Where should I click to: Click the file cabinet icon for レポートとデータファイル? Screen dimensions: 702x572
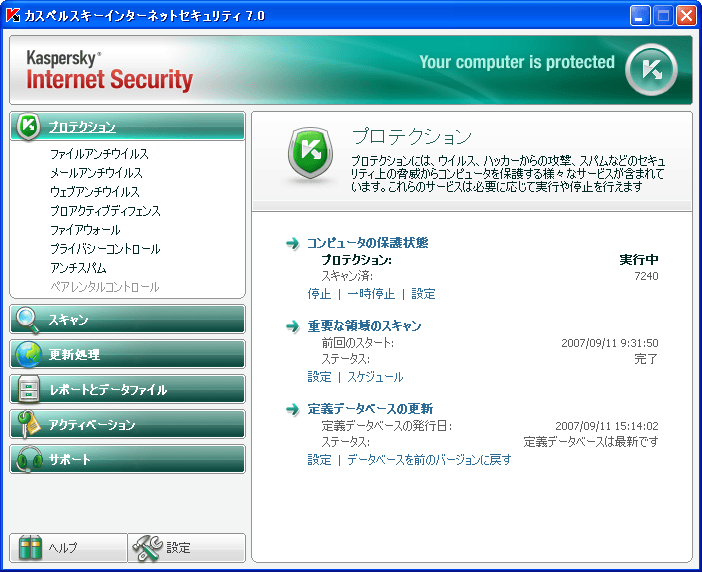pos(29,389)
